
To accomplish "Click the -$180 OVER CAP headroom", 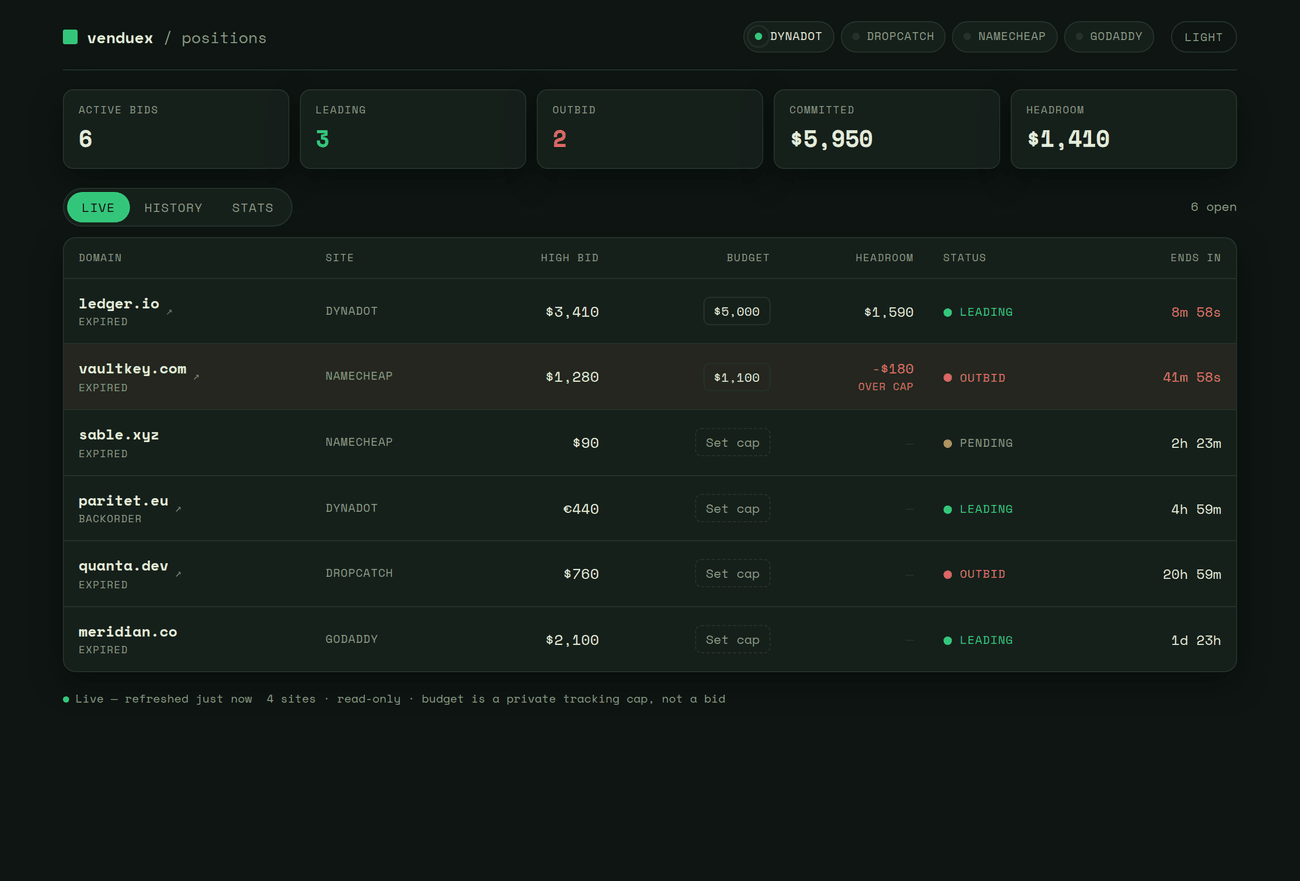I will 886,377.
